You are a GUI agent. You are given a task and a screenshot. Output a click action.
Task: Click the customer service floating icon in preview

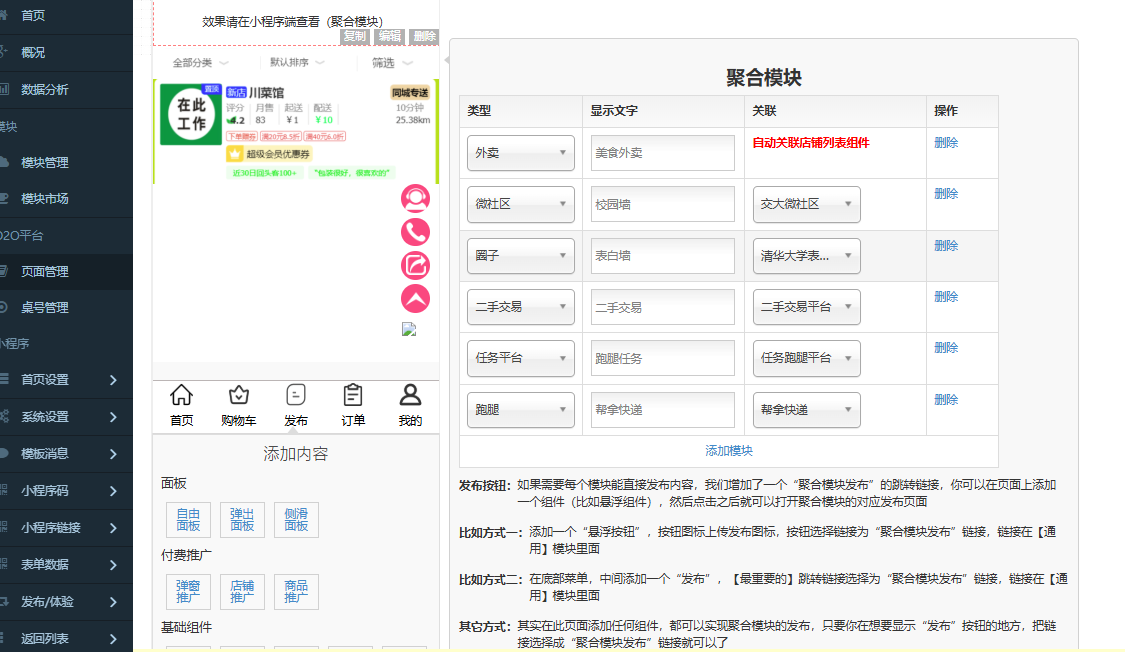pyautogui.click(x=415, y=198)
